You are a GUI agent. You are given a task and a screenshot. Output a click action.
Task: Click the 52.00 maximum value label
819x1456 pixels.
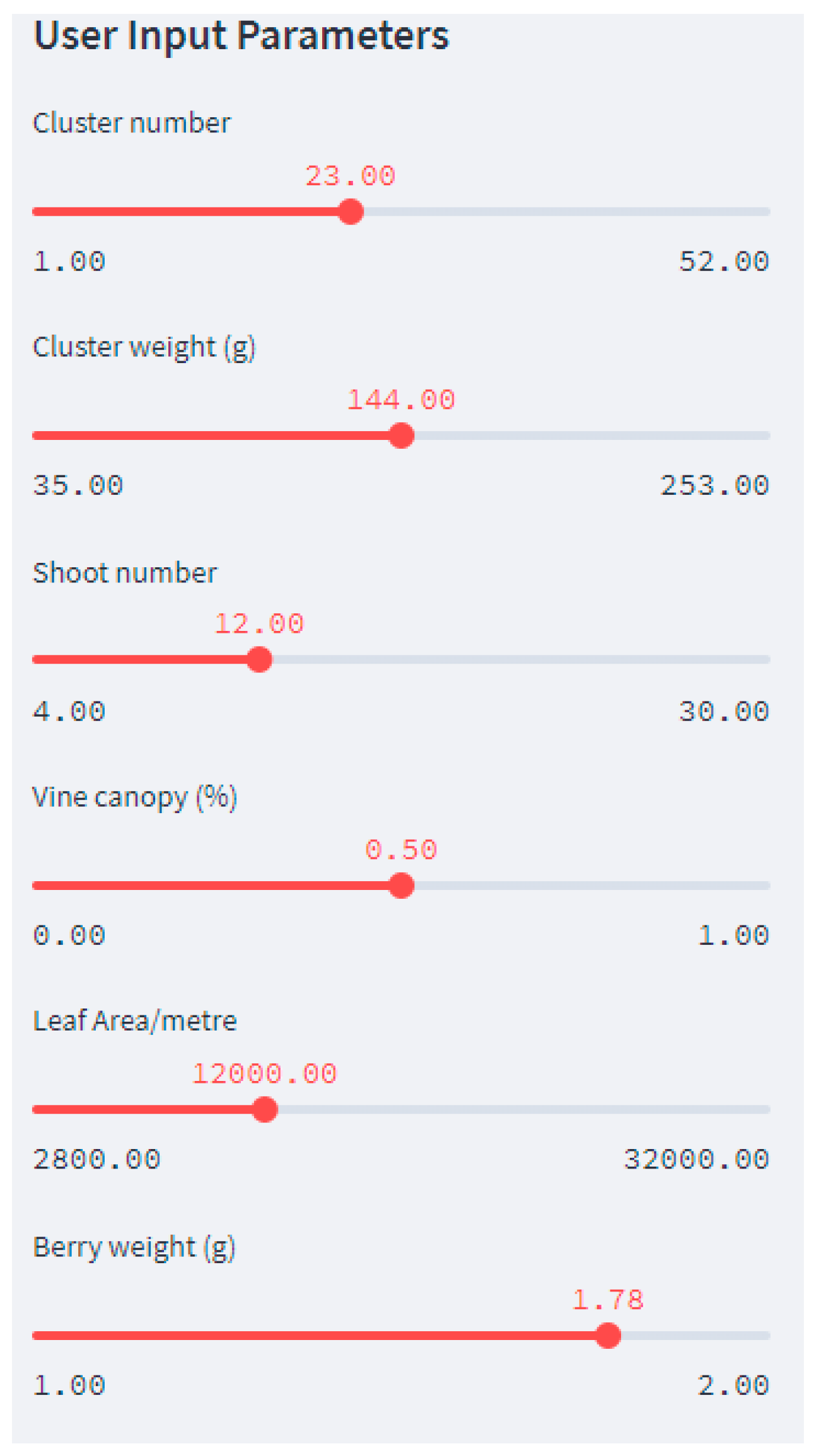724,262
